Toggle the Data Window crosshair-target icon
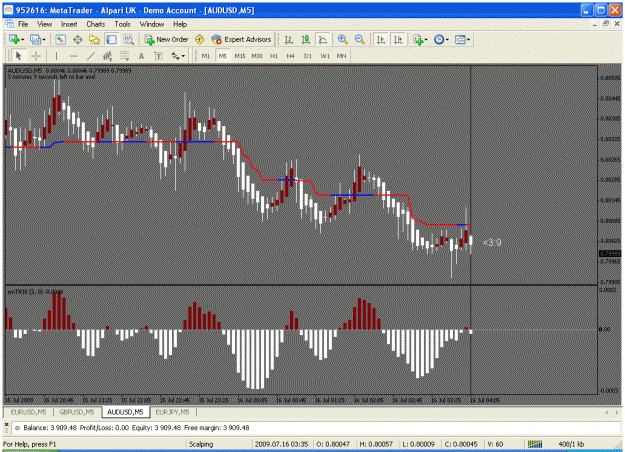The image size is (625, 452). 78,39
